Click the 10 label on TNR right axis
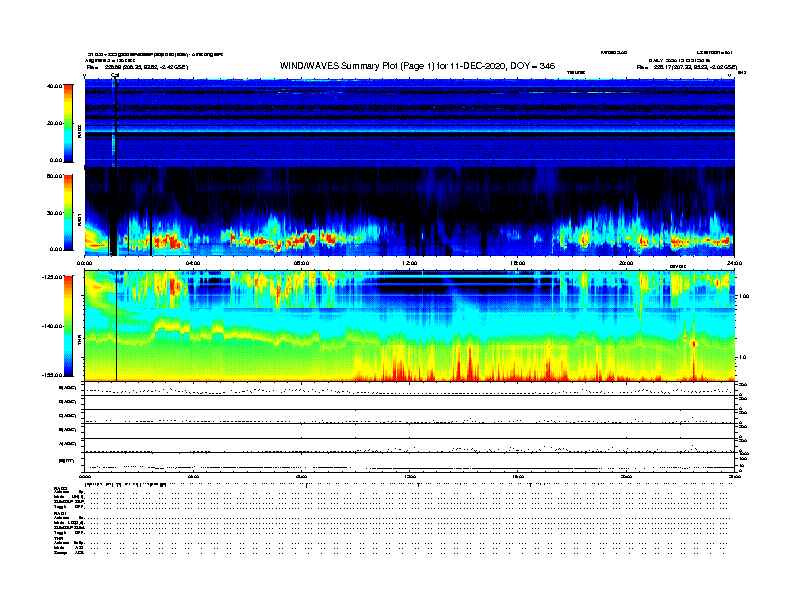792x612 pixels. (x=742, y=357)
